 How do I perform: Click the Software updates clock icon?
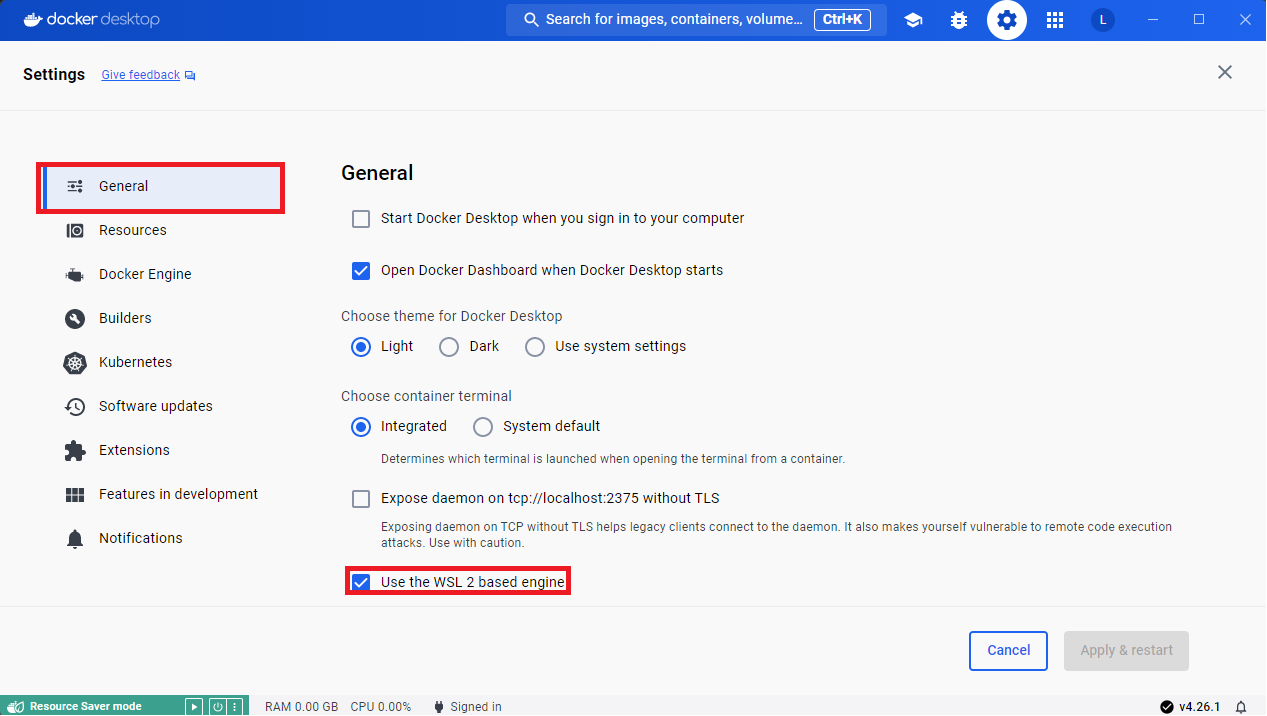coord(75,406)
